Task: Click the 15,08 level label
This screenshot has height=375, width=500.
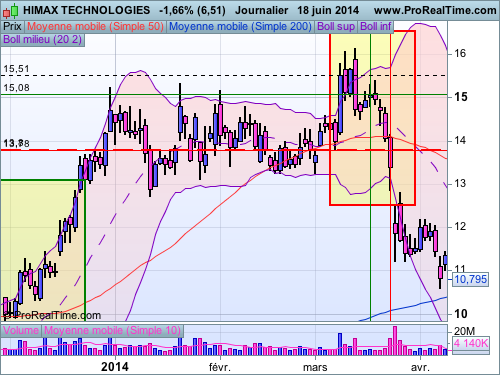Action: tap(16, 88)
